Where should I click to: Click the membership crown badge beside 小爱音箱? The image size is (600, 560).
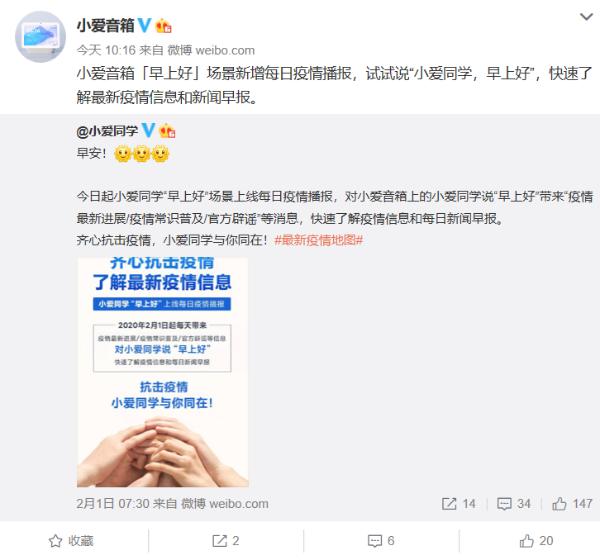(x=163, y=26)
